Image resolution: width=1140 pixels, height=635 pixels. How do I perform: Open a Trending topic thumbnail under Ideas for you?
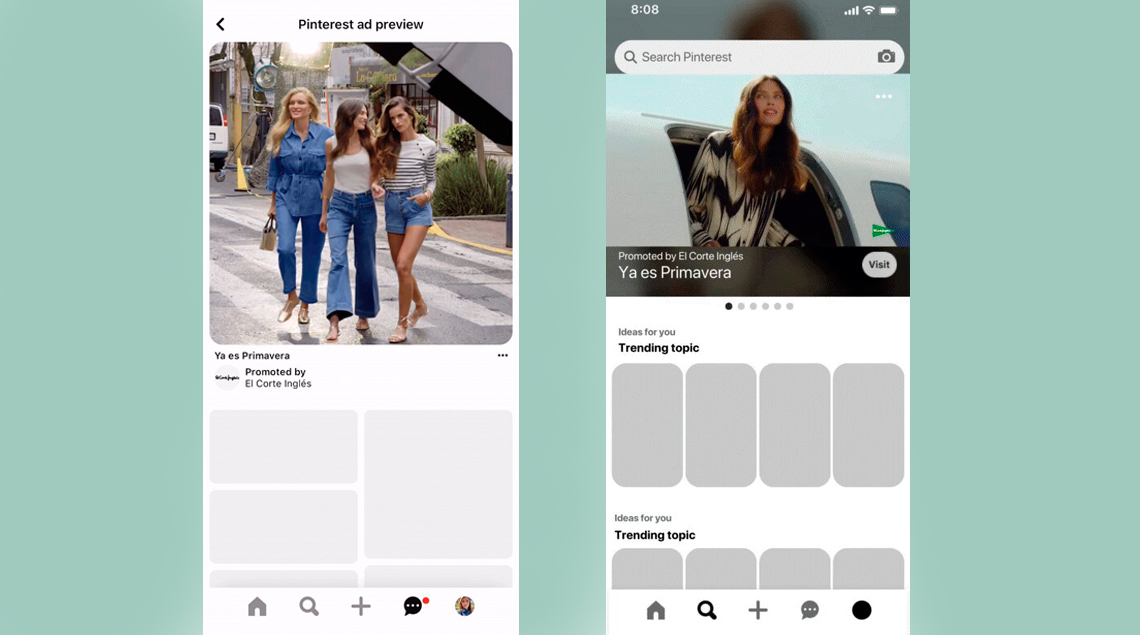click(x=646, y=424)
